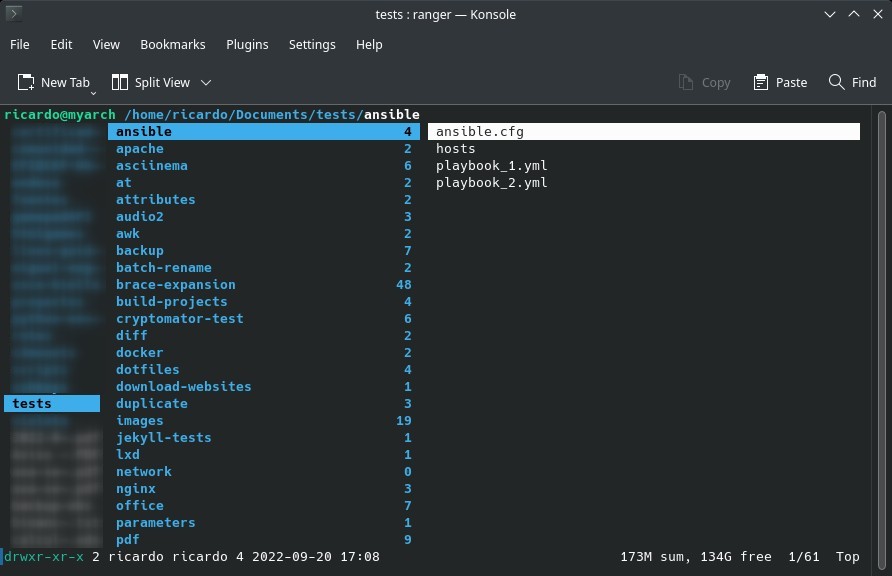The height and width of the screenshot is (576, 892).
Task: Select the asciinema directory
Action: click(x=264, y=165)
